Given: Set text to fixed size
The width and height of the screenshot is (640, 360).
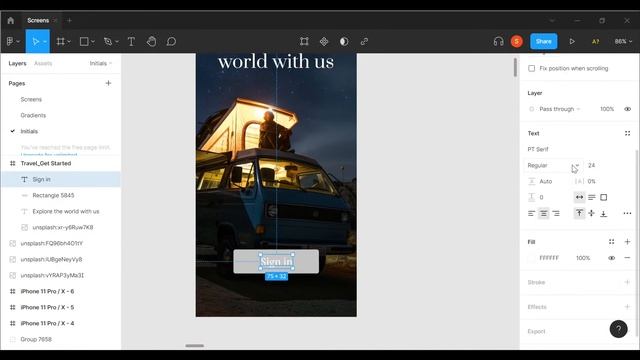Looking at the screenshot, I should coord(603,197).
